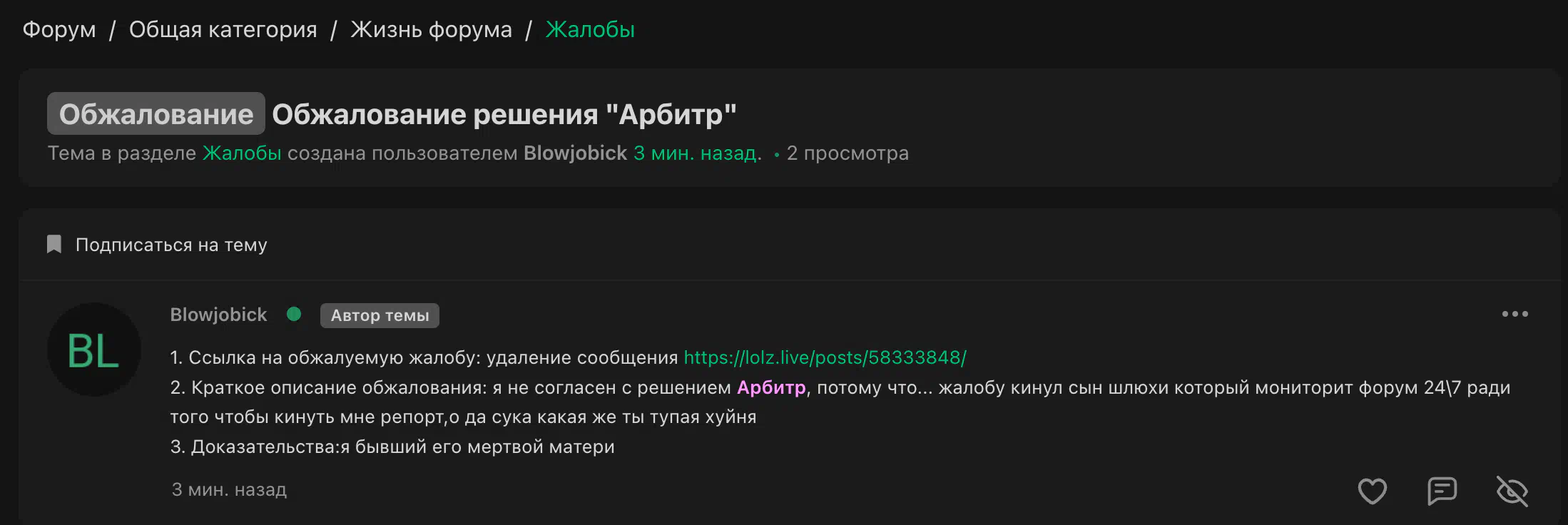Click the '3 мин. назад' post timestamp
Viewport: 1568px width, 525px height.
click(x=229, y=489)
